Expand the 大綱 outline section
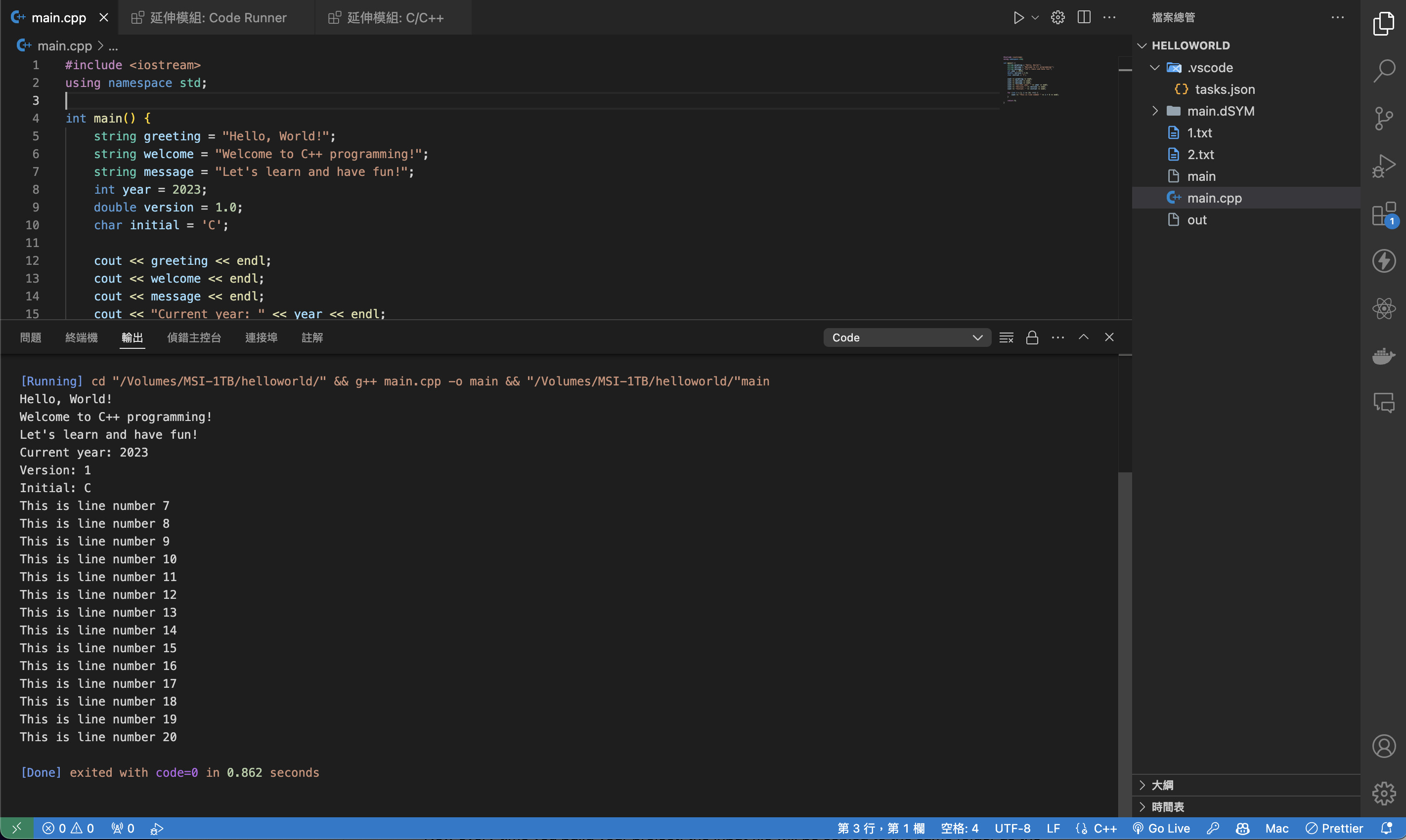 tap(1246, 785)
